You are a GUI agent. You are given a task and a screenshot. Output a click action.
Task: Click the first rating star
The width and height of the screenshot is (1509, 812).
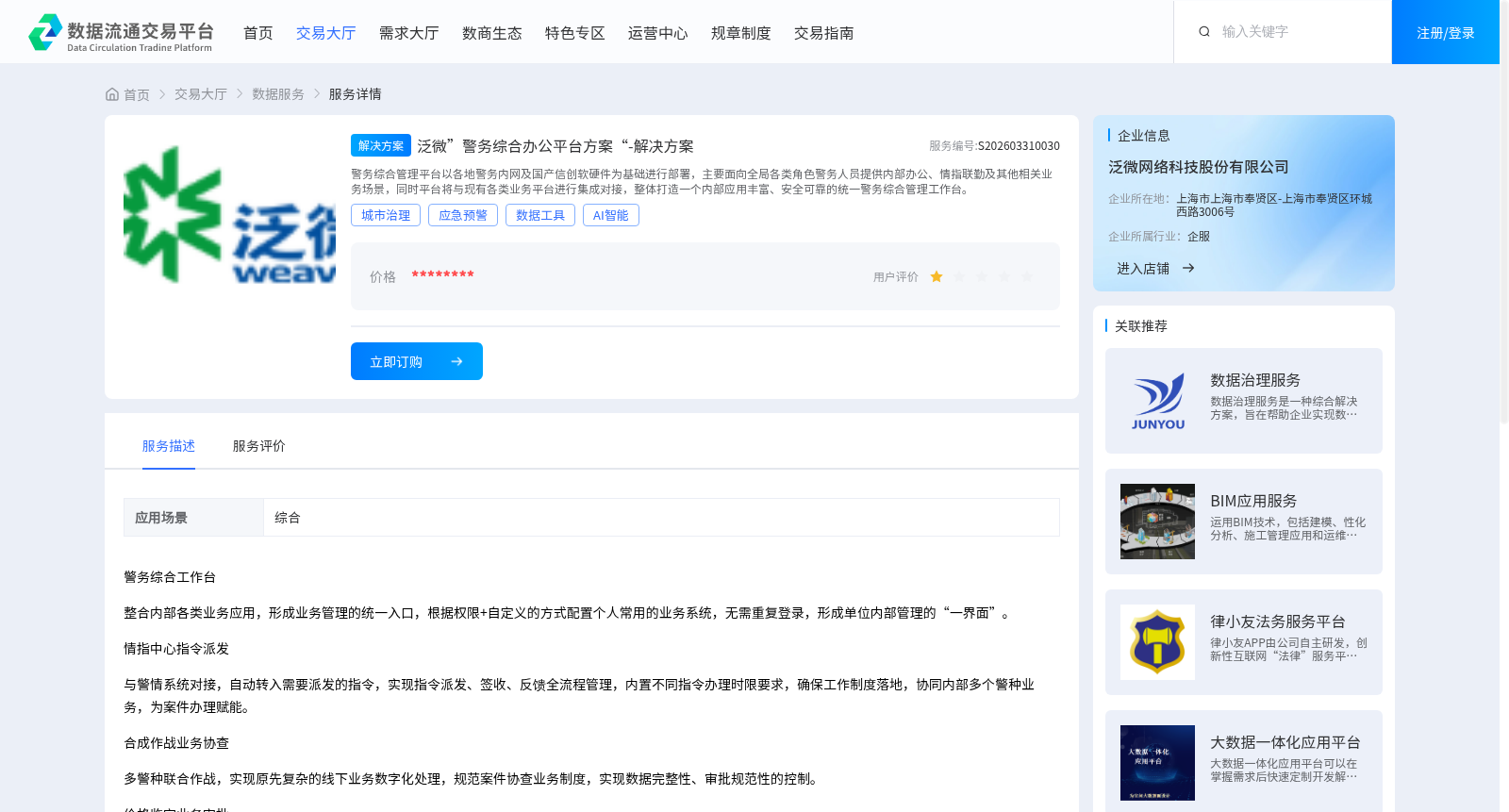[x=937, y=276]
